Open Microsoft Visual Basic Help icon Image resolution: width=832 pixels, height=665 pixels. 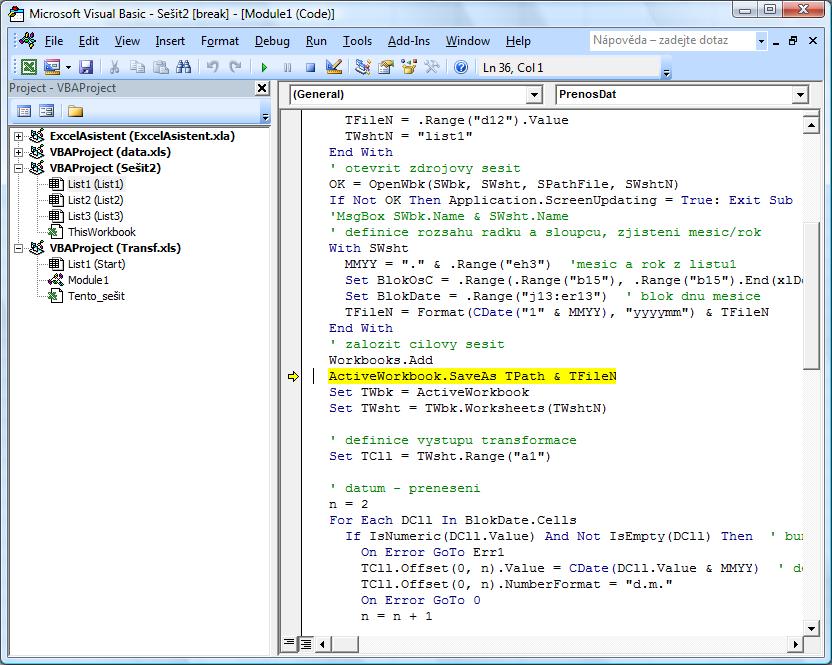(461, 67)
